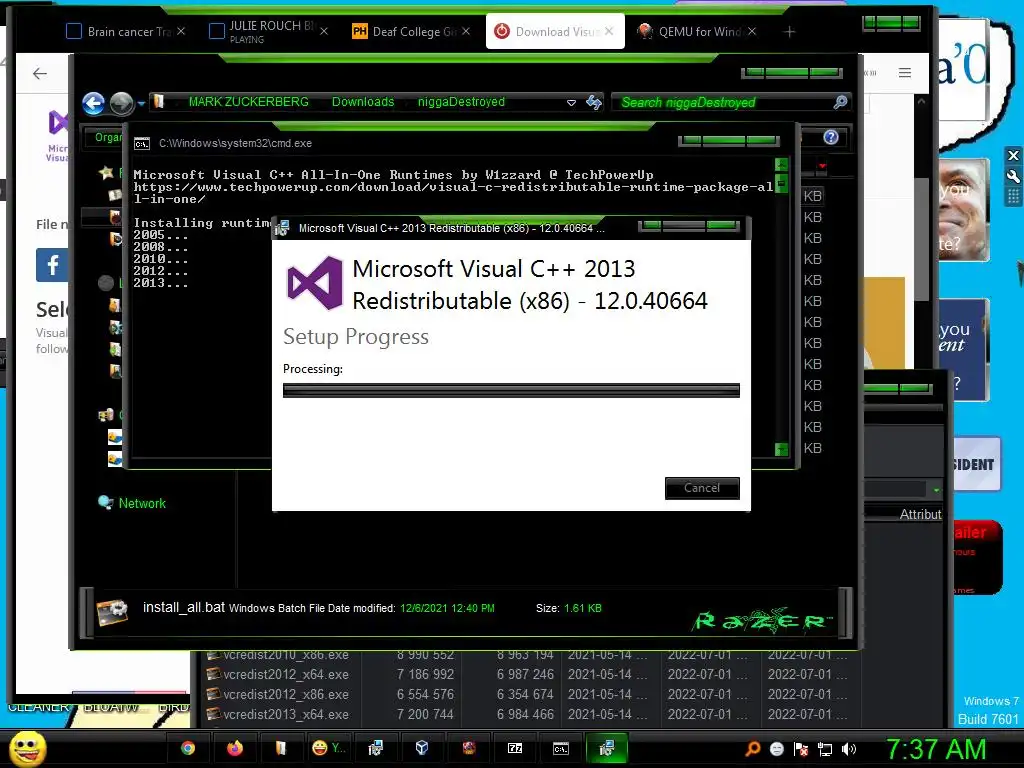Close the QEMU for Windows tab
Image resolution: width=1024 pixels, height=768 pixels.
click(x=752, y=31)
